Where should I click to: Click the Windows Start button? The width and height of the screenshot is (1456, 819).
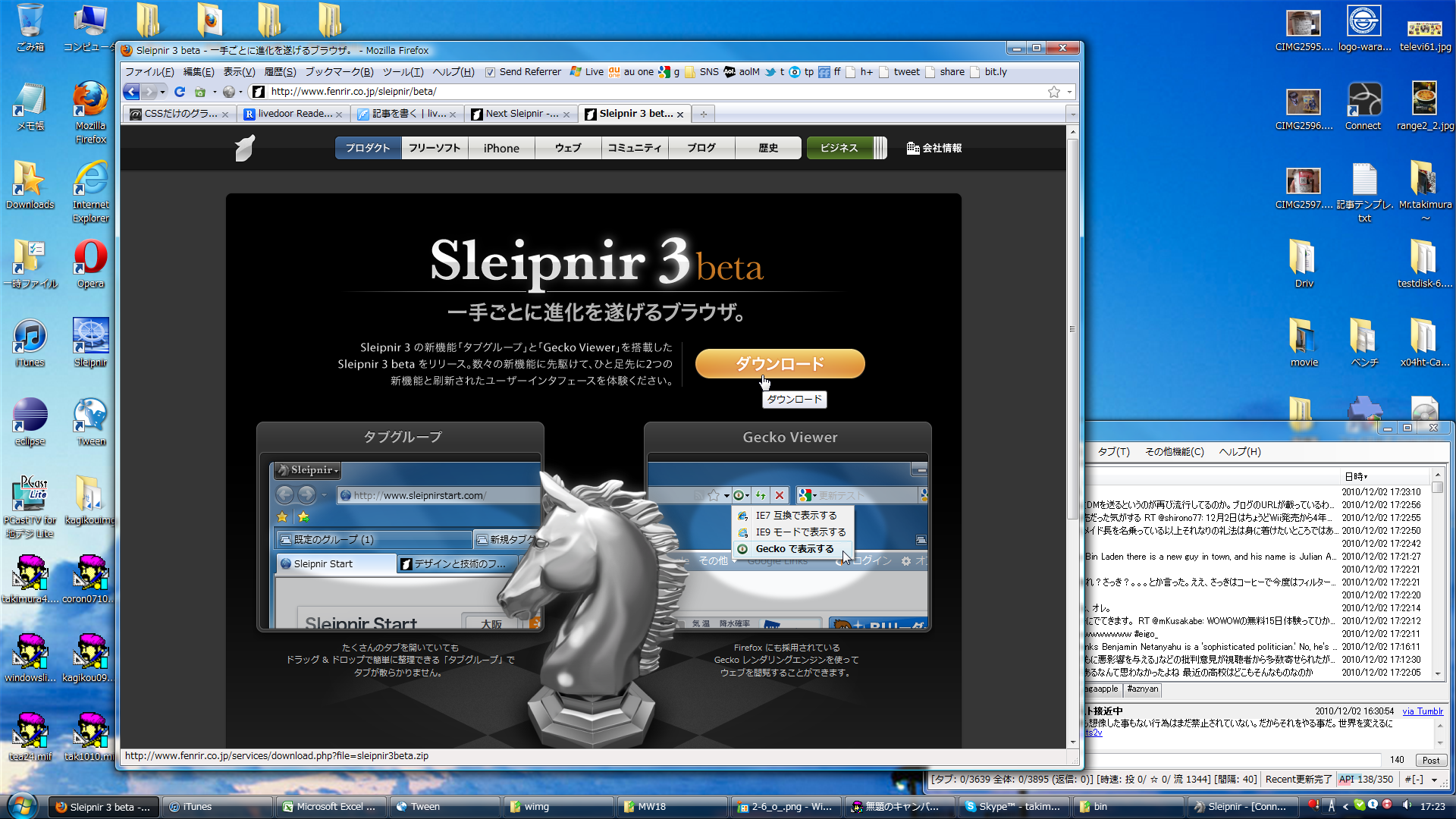[21, 806]
